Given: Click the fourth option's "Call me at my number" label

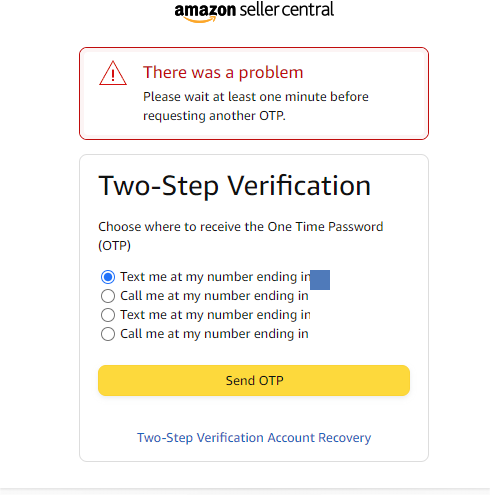Looking at the screenshot, I should 214,334.
